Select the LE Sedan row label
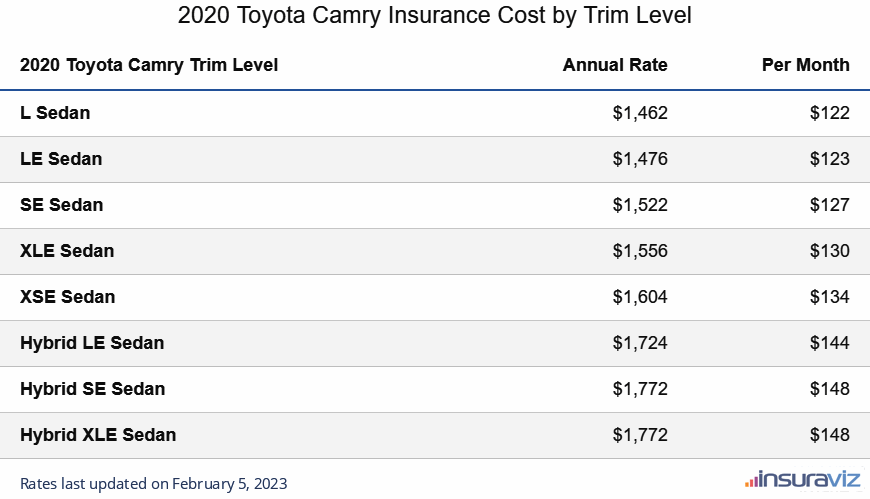The image size is (870, 499). (61, 159)
